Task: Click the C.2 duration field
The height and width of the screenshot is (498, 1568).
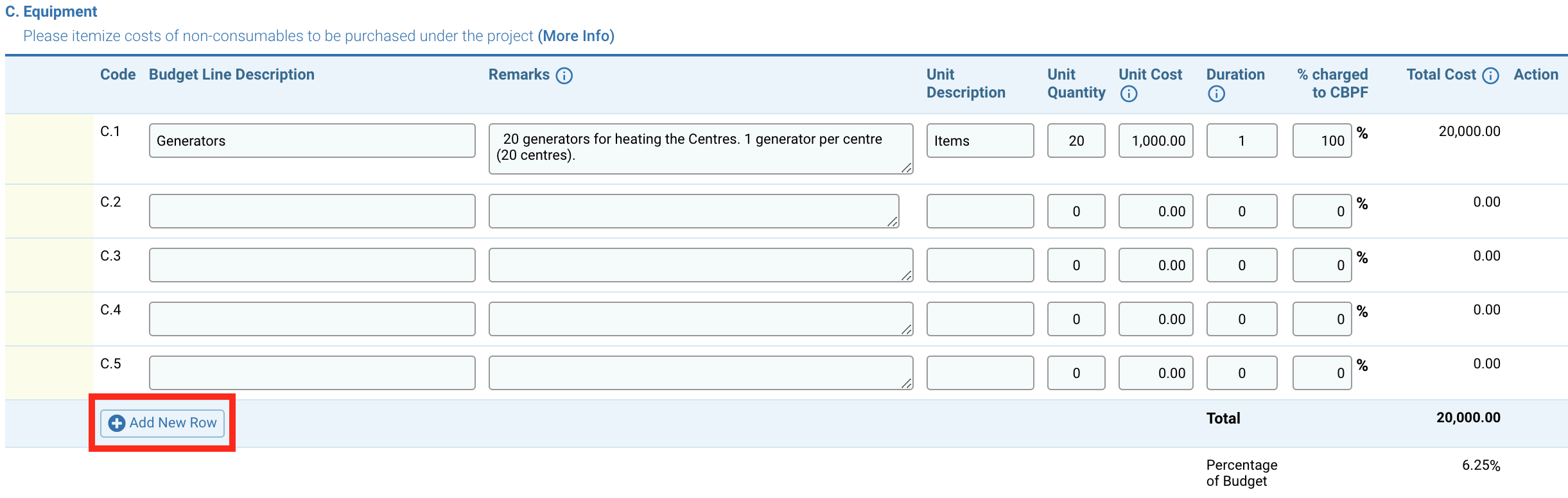Action: (x=1242, y=211)
